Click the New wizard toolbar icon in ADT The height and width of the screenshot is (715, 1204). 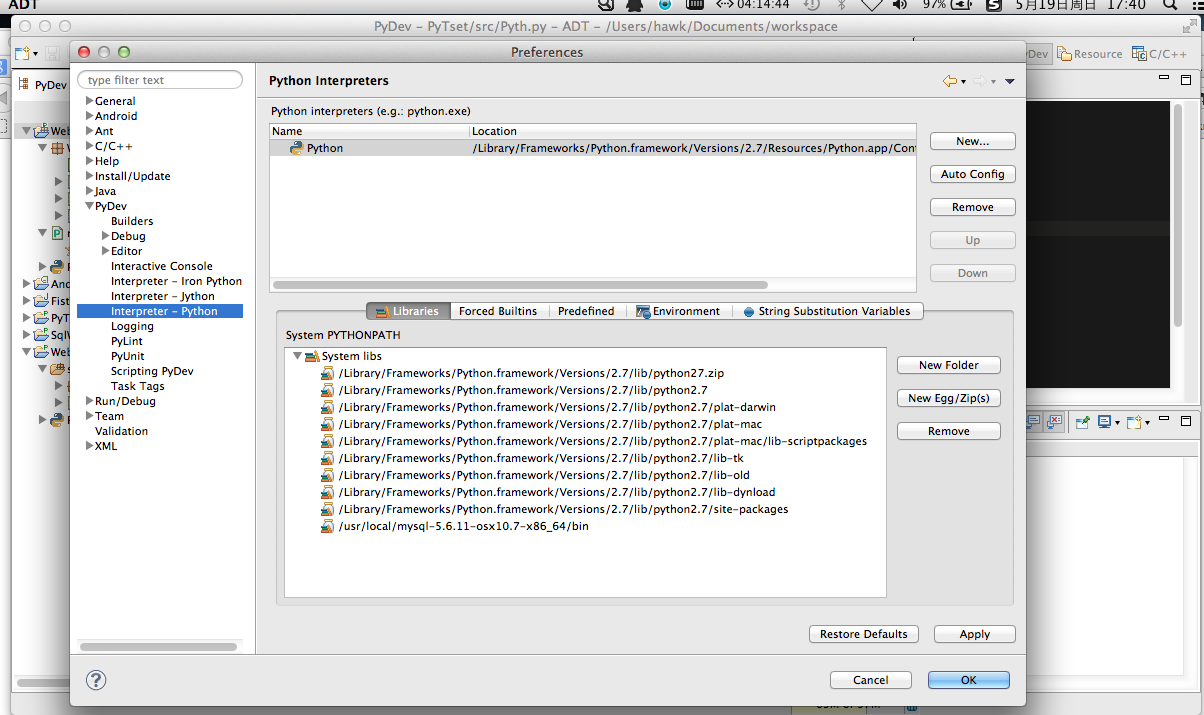pyautogui.click(x=22, y=54)
